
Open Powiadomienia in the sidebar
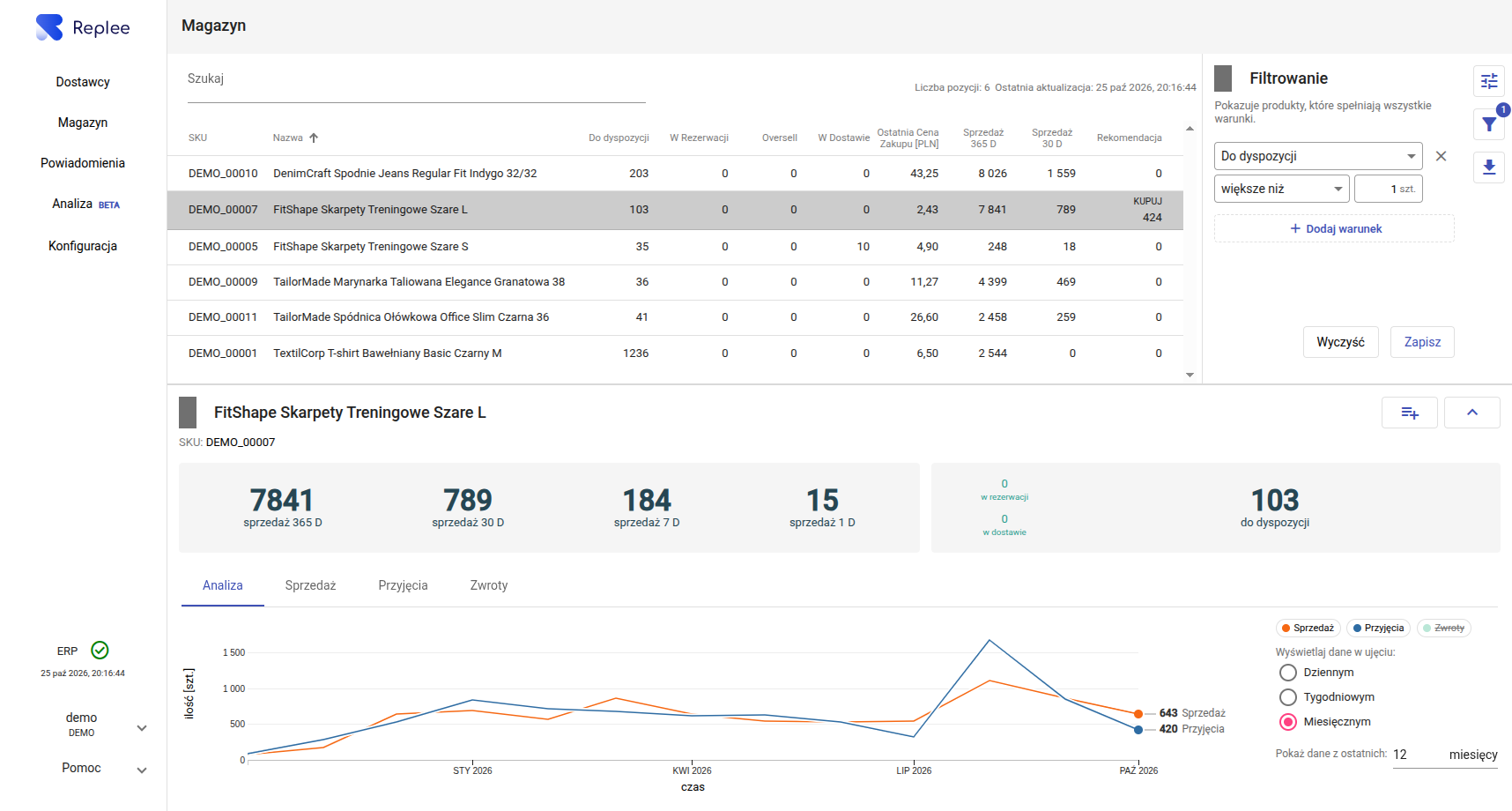pyautogui.click(x=83, y=163)
